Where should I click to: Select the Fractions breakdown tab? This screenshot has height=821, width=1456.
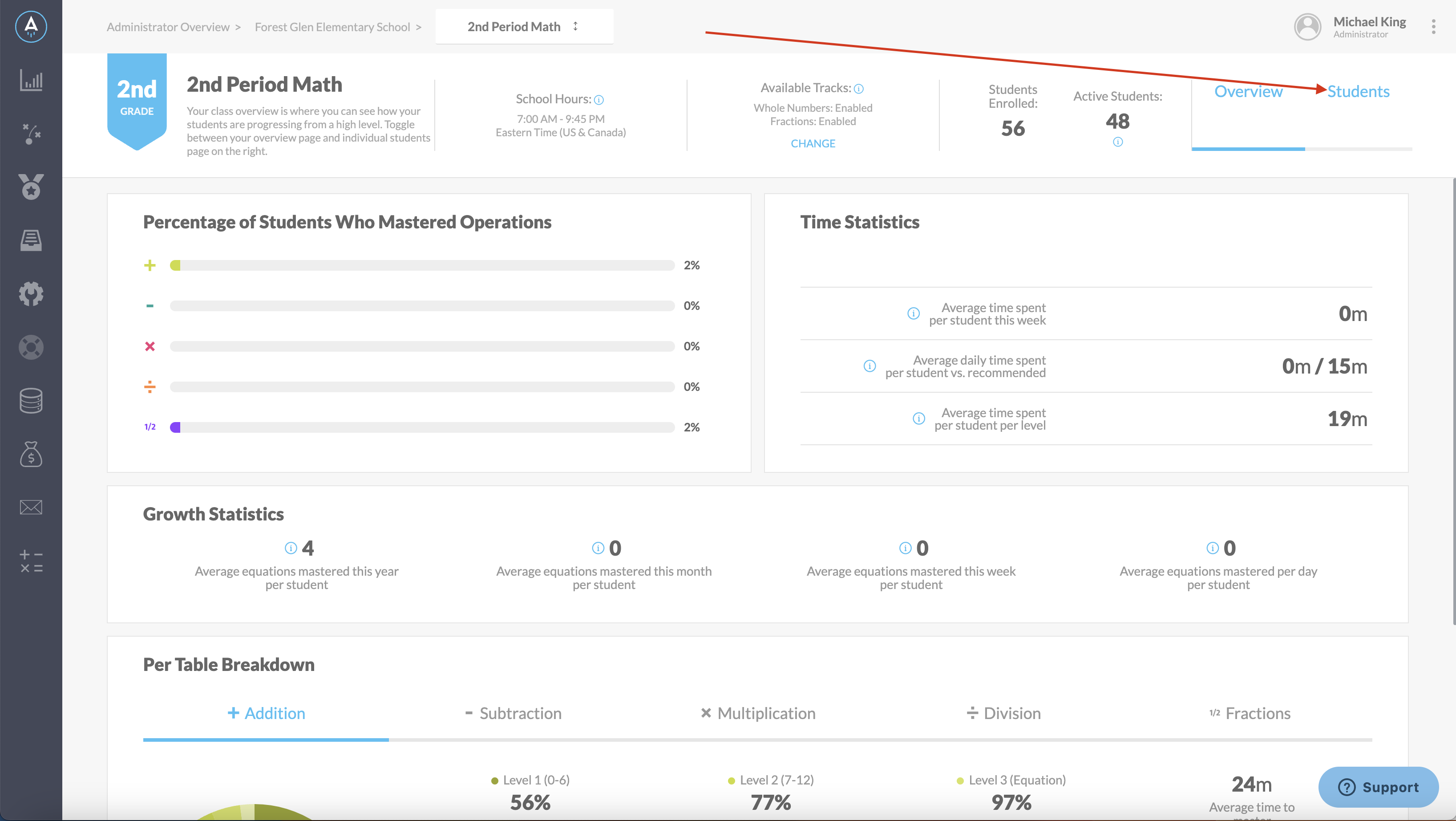1250,714
